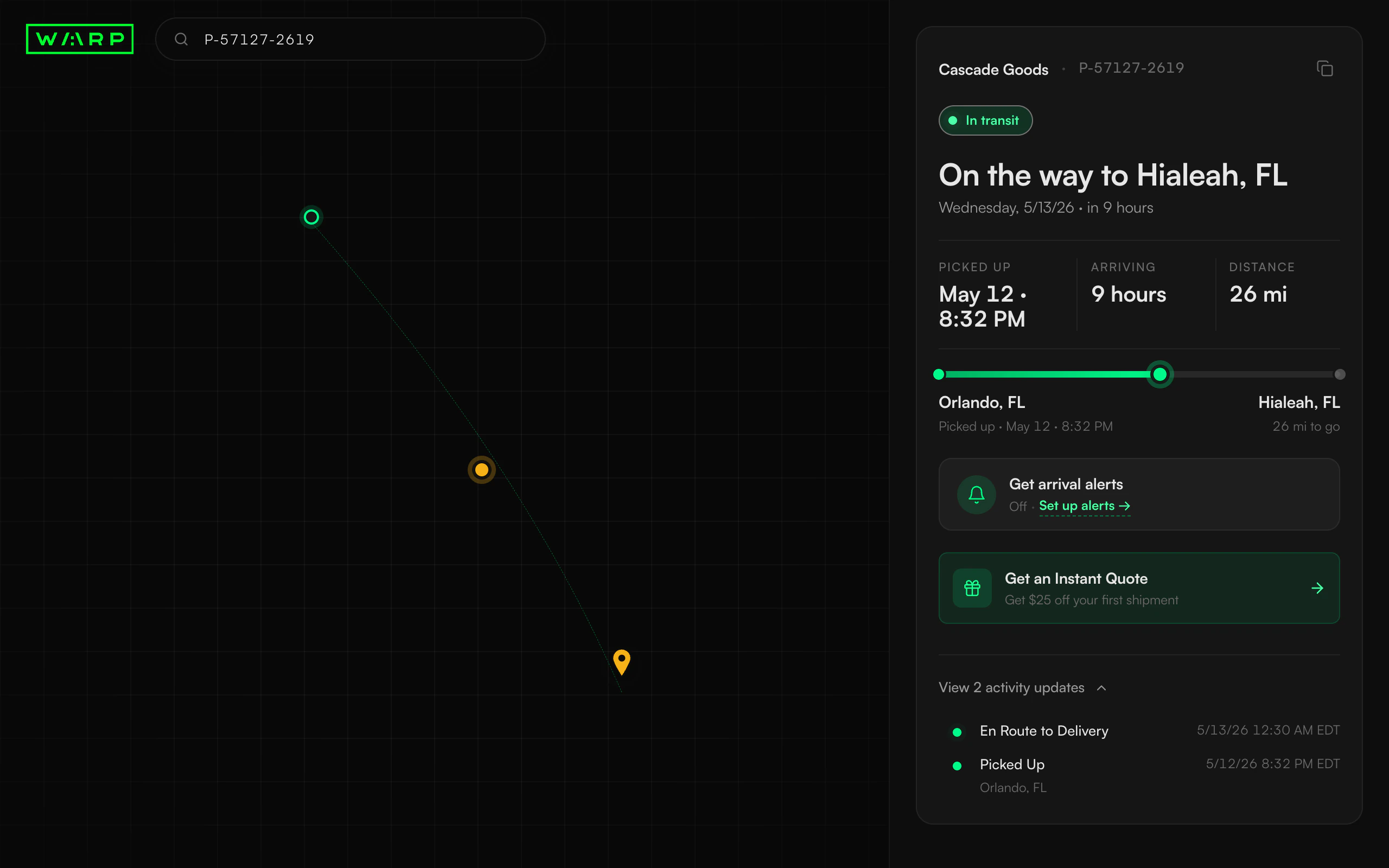Click the progress bar current position knob
The width and height of the screenshot is (1389, 868).
pos(1160,374)
